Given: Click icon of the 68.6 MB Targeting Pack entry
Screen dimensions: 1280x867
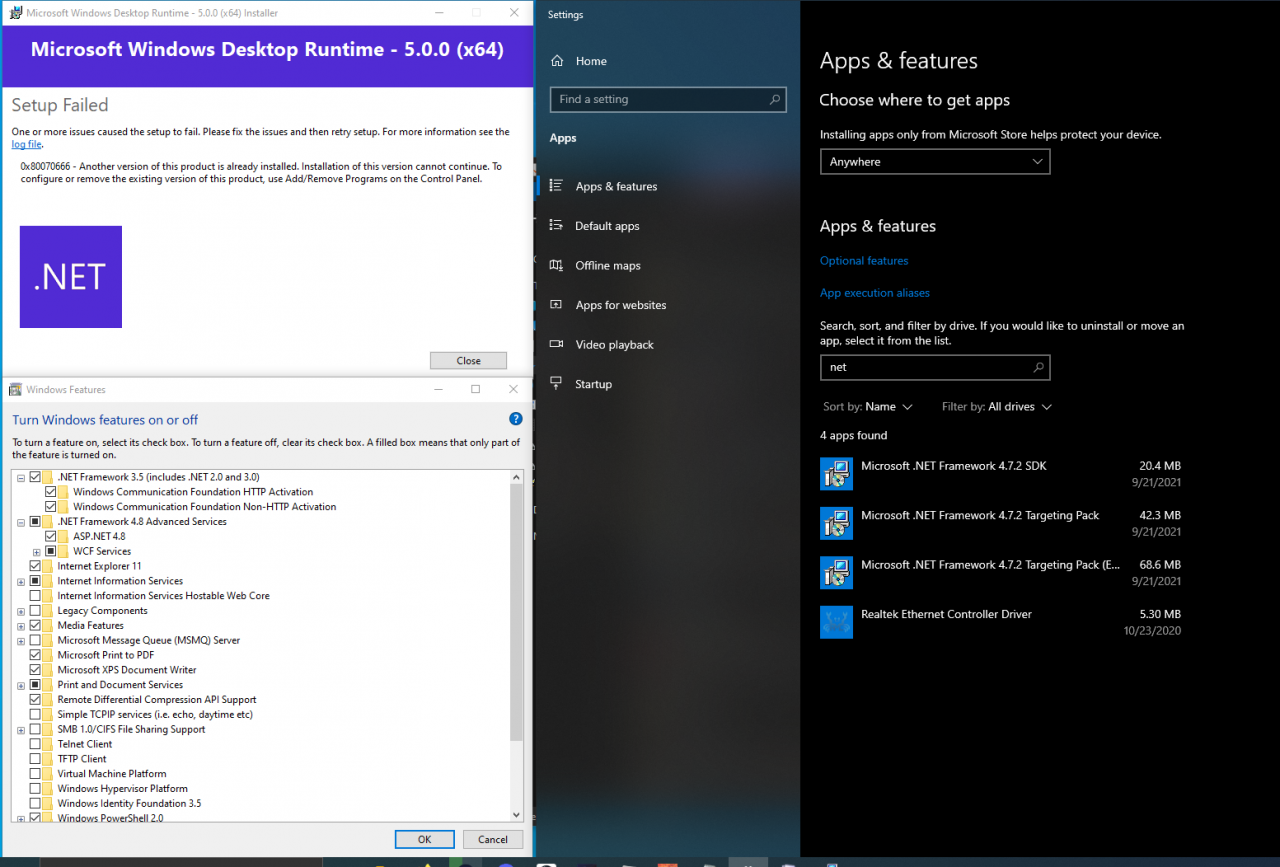Looking at the screenshot, I should point(836,573).
